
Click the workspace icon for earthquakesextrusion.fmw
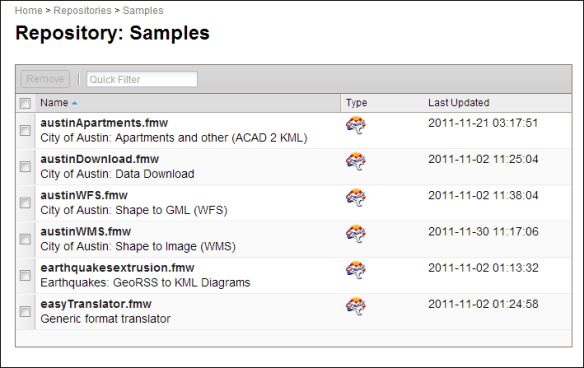356,270
